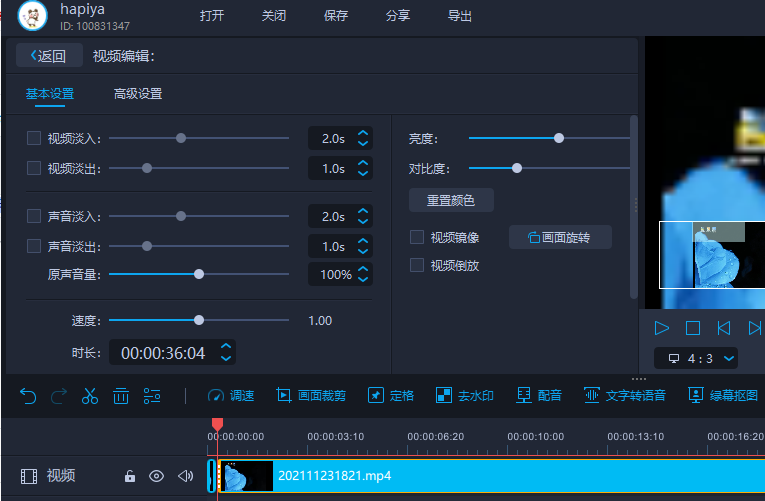Click the 返回 back button
The image size is (765, 501).
(x=49, y=56)
